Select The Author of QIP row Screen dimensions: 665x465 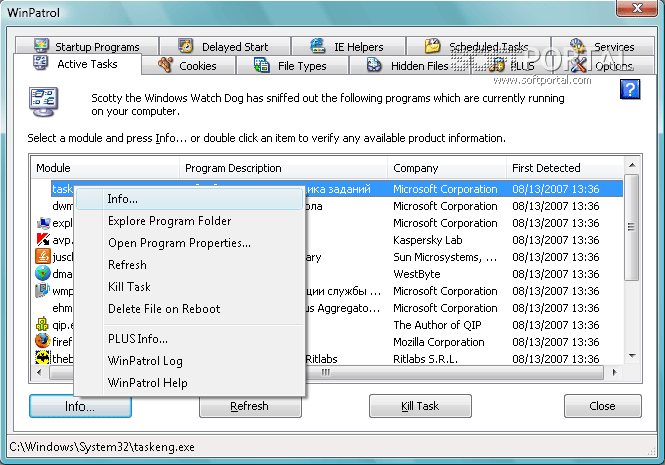(327, 325)
